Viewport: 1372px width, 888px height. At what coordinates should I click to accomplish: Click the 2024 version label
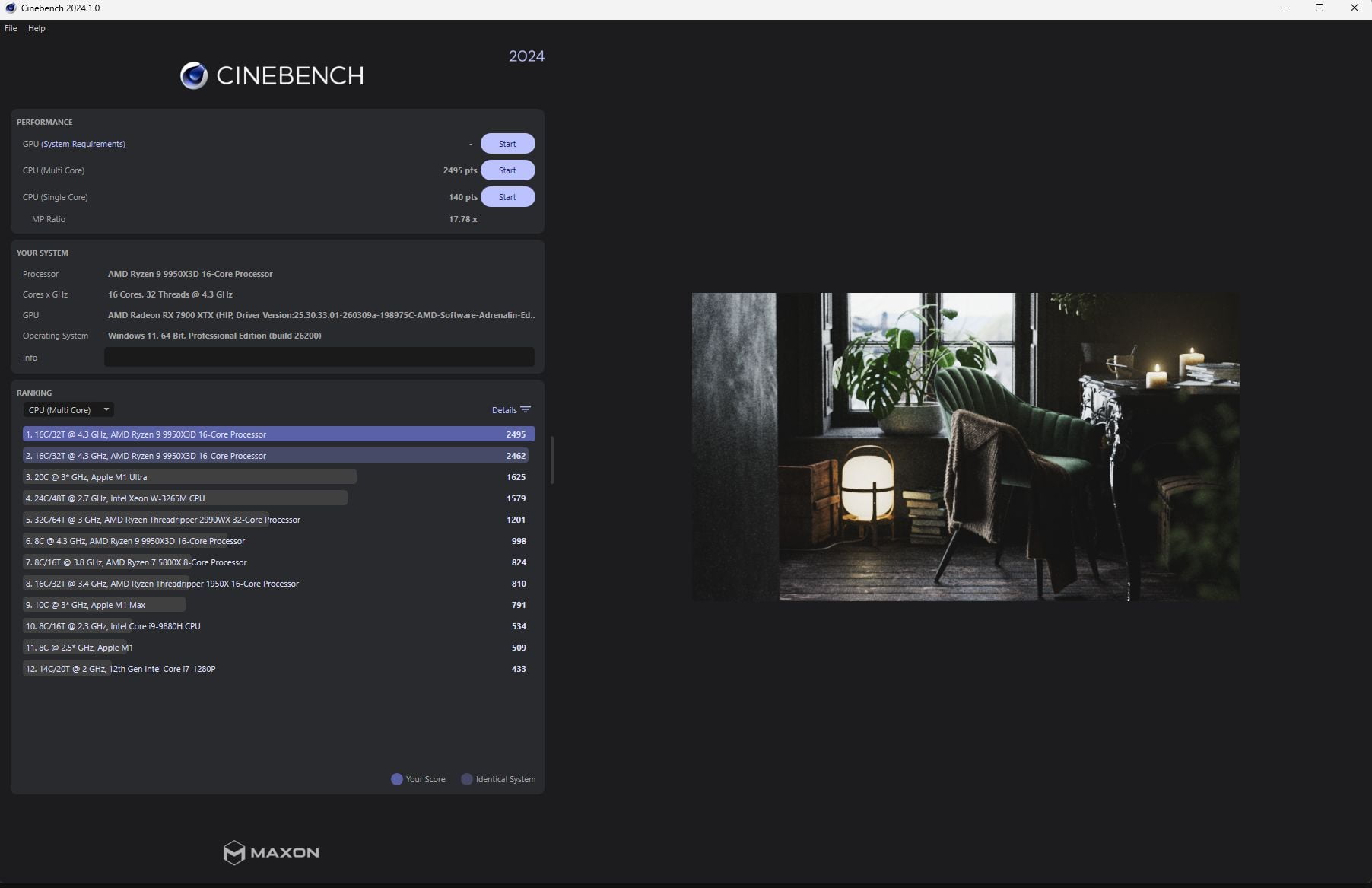point(526,56)
